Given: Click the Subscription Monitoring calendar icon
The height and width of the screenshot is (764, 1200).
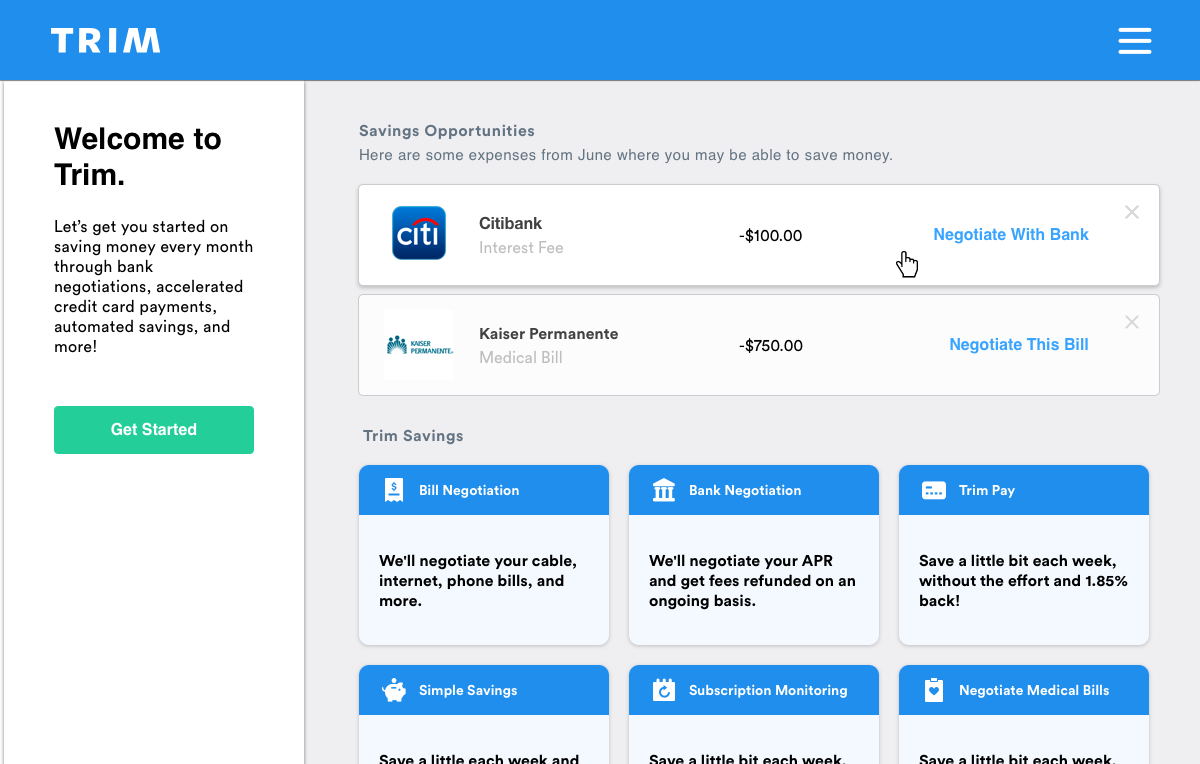Looking at the screenshot, I should pyautogui.click(x=664, y=690).
